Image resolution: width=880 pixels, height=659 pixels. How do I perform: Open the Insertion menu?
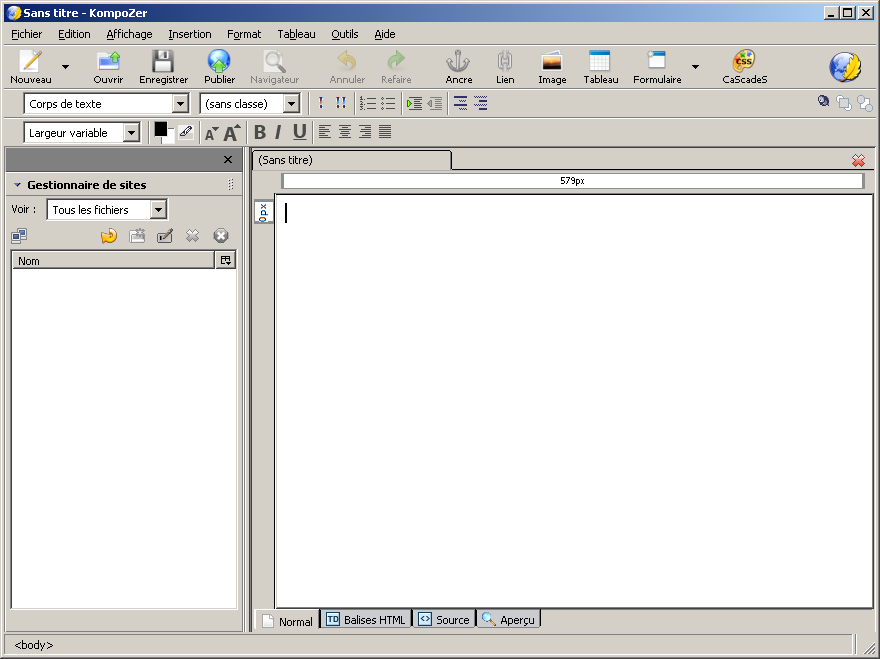[190, 34]
